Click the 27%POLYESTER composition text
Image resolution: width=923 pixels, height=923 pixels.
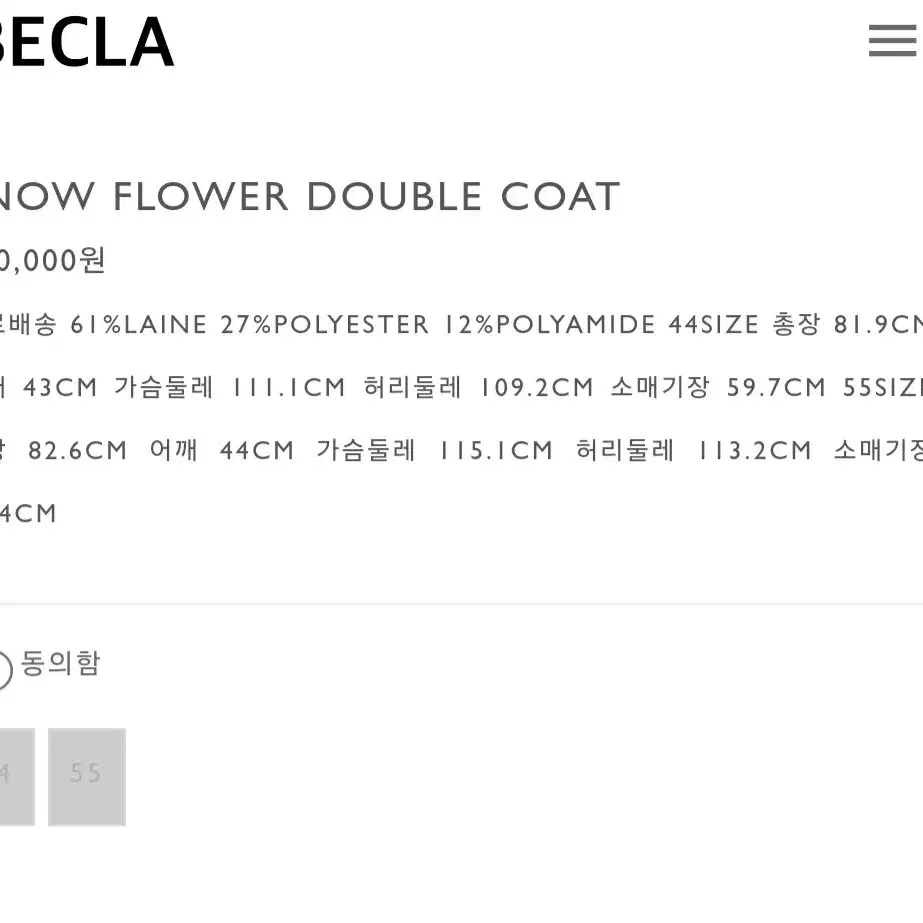pyautogui.click(x=325, y=324)
